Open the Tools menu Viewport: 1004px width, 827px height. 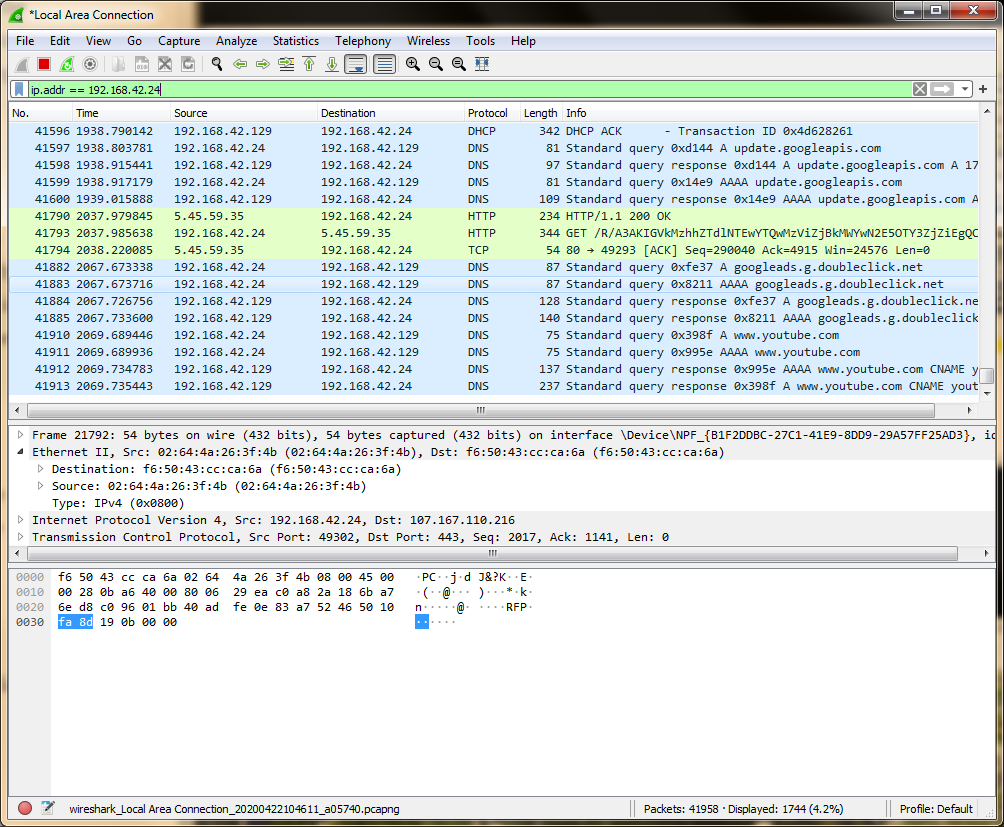(x=480, y=41)
